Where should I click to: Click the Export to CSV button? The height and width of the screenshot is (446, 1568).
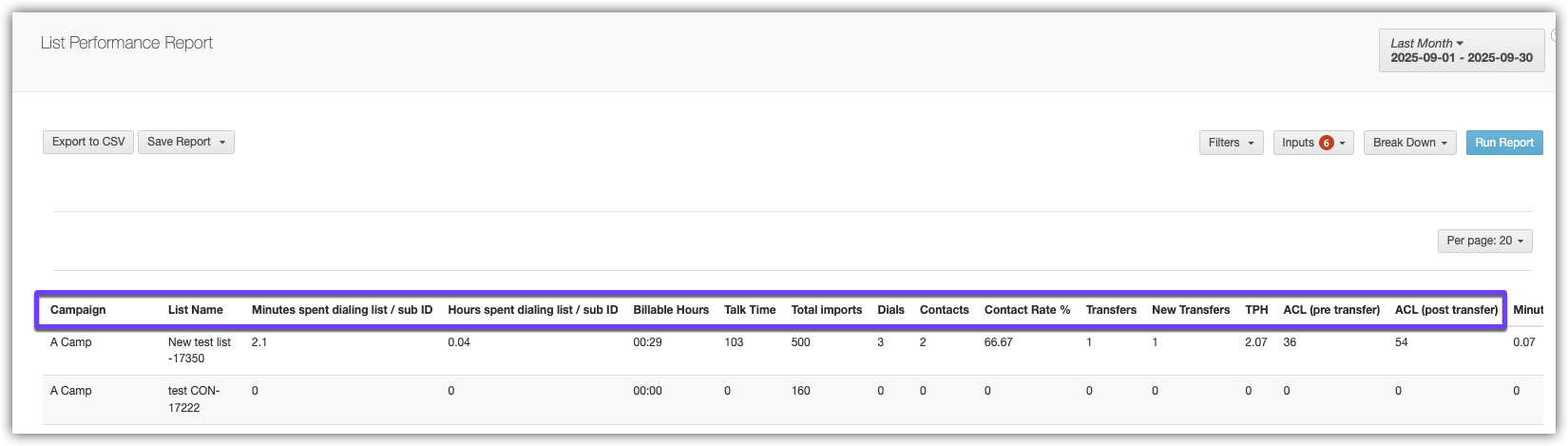click(88, 142)
